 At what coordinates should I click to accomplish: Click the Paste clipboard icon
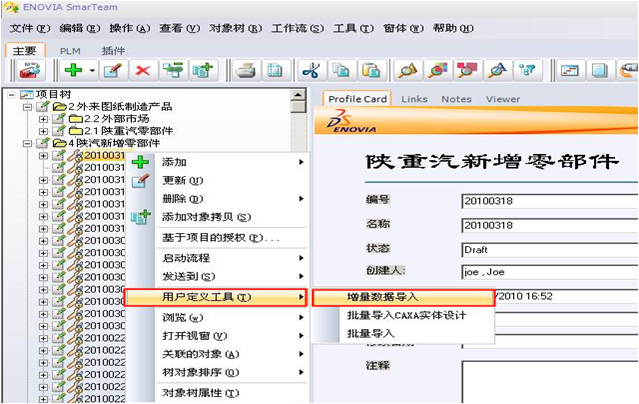371,71
